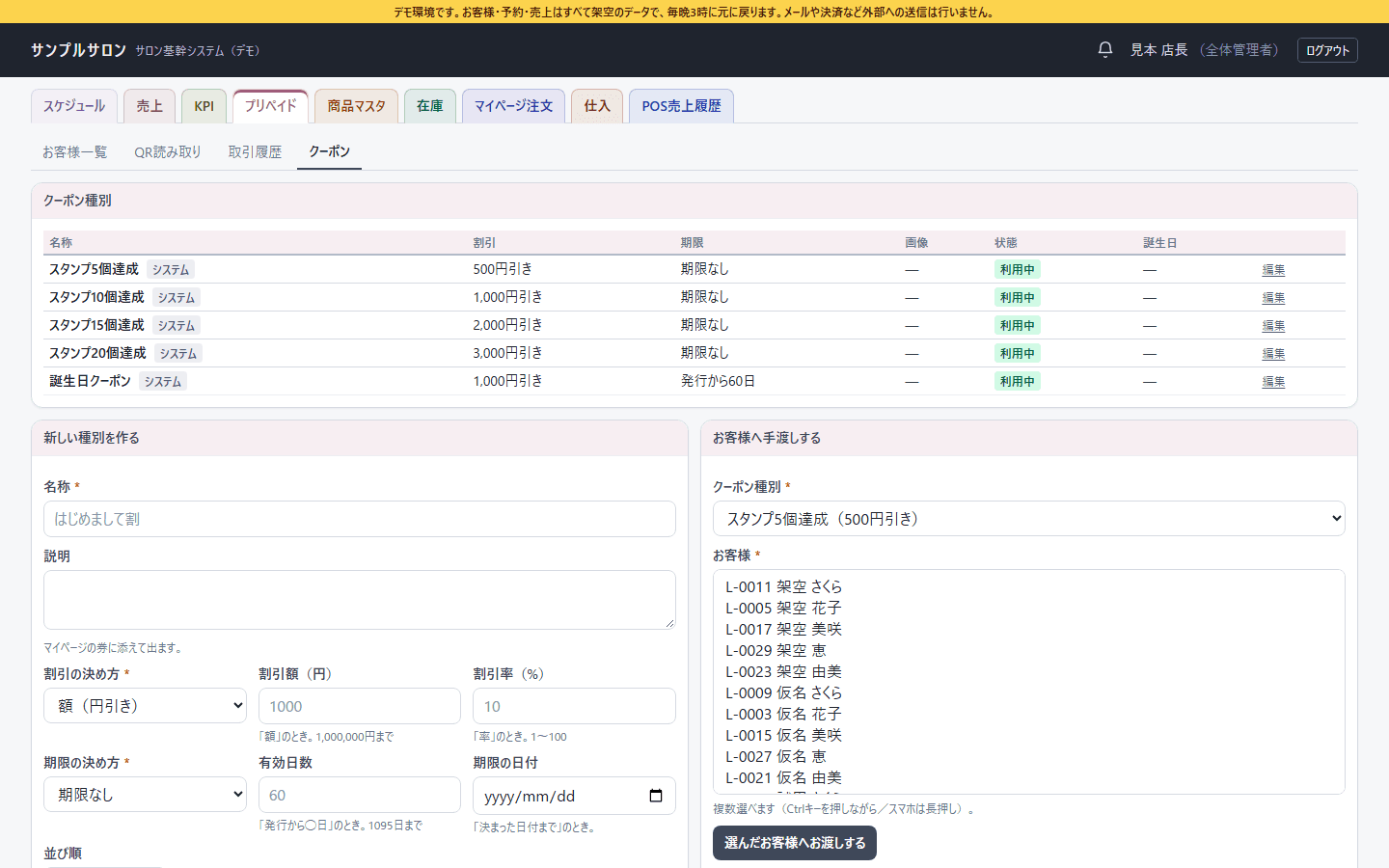Switch to the スケジュール tab
Image resolution: width=1389 pixels, height=868 pixels.
pos(74,106)
